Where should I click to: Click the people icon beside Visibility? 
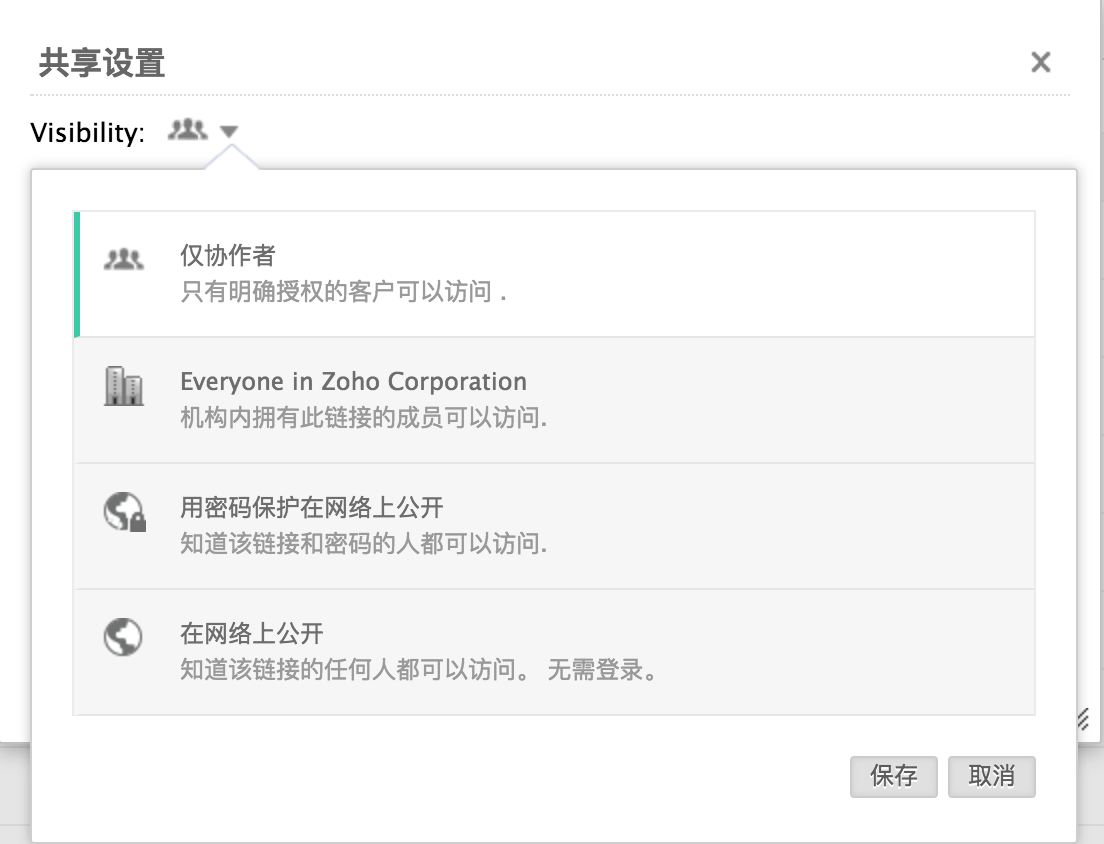click(x=187, y=130)
